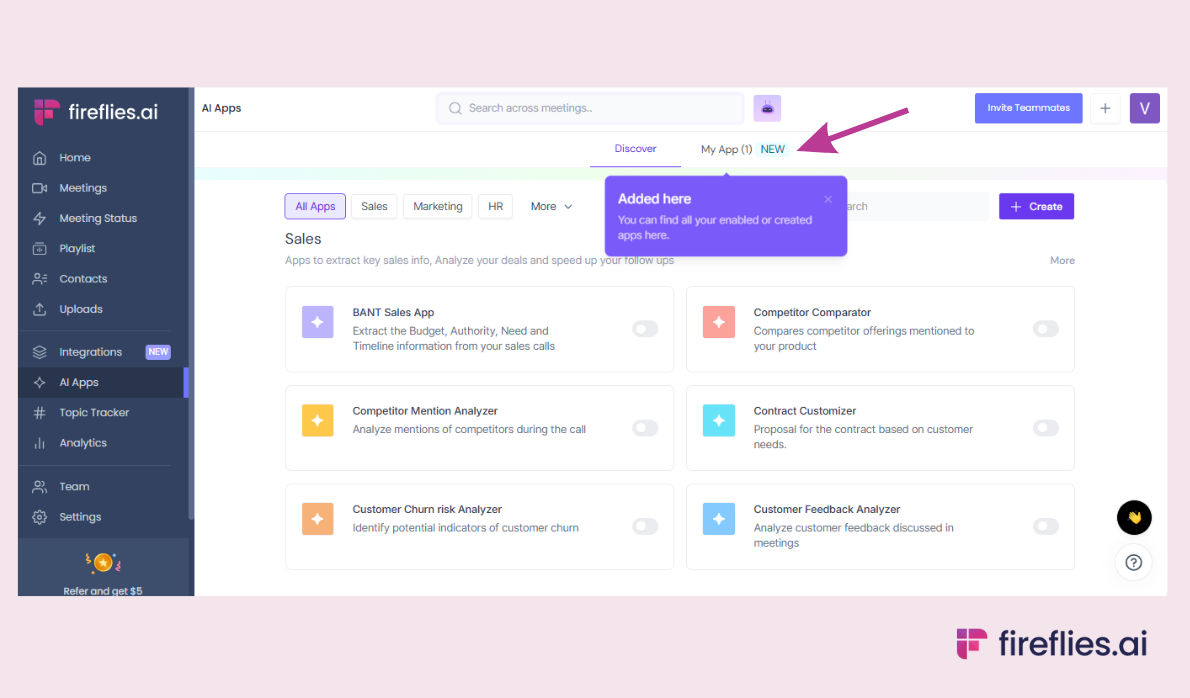Open the Playlist icon in sidebar

tap(40, 248)
